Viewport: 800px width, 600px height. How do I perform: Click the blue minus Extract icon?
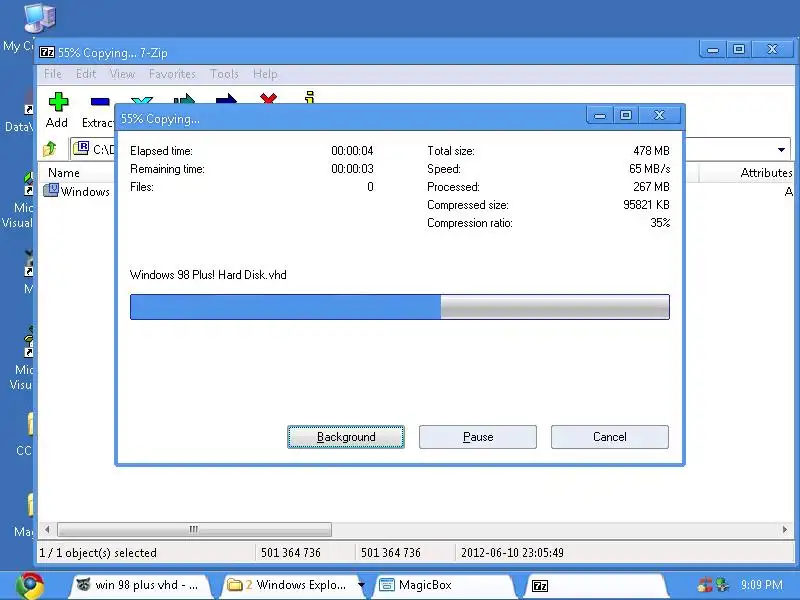pyautogui.click(x=100, y=102)
